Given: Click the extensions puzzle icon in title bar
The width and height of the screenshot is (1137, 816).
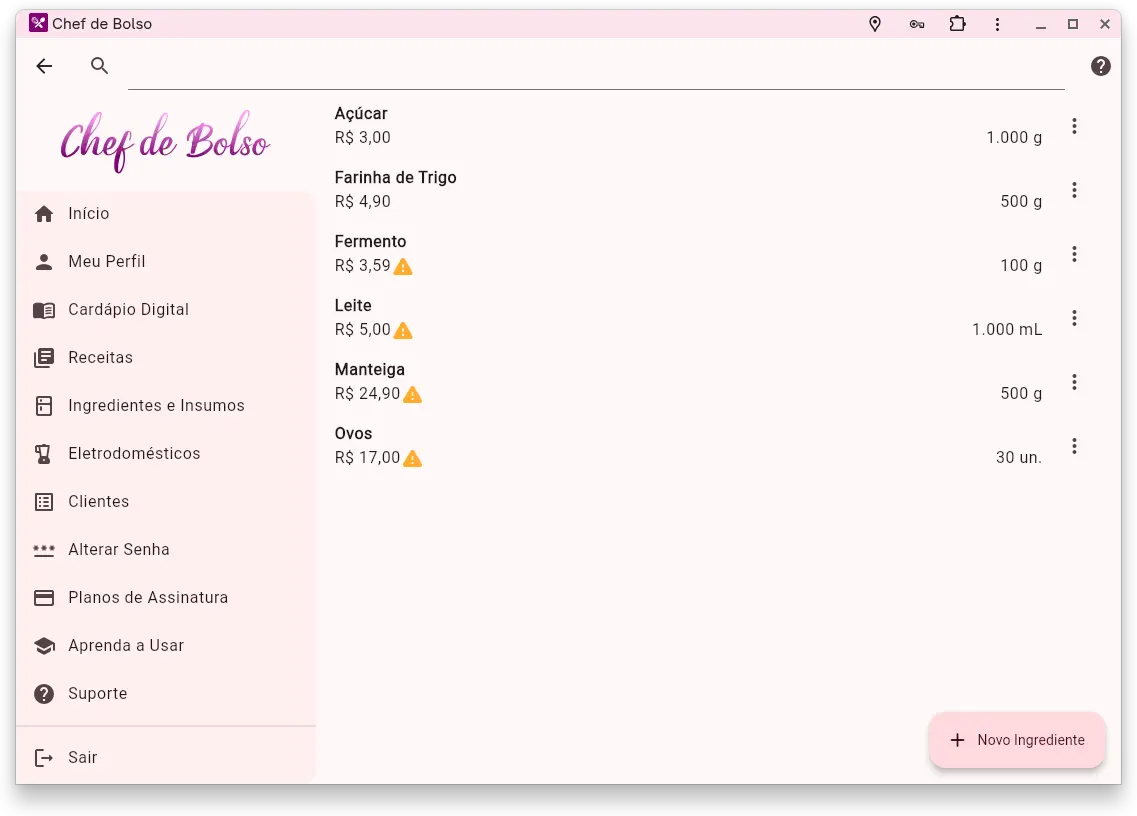Looking at the screenshot, I should [x=957, y=24].
